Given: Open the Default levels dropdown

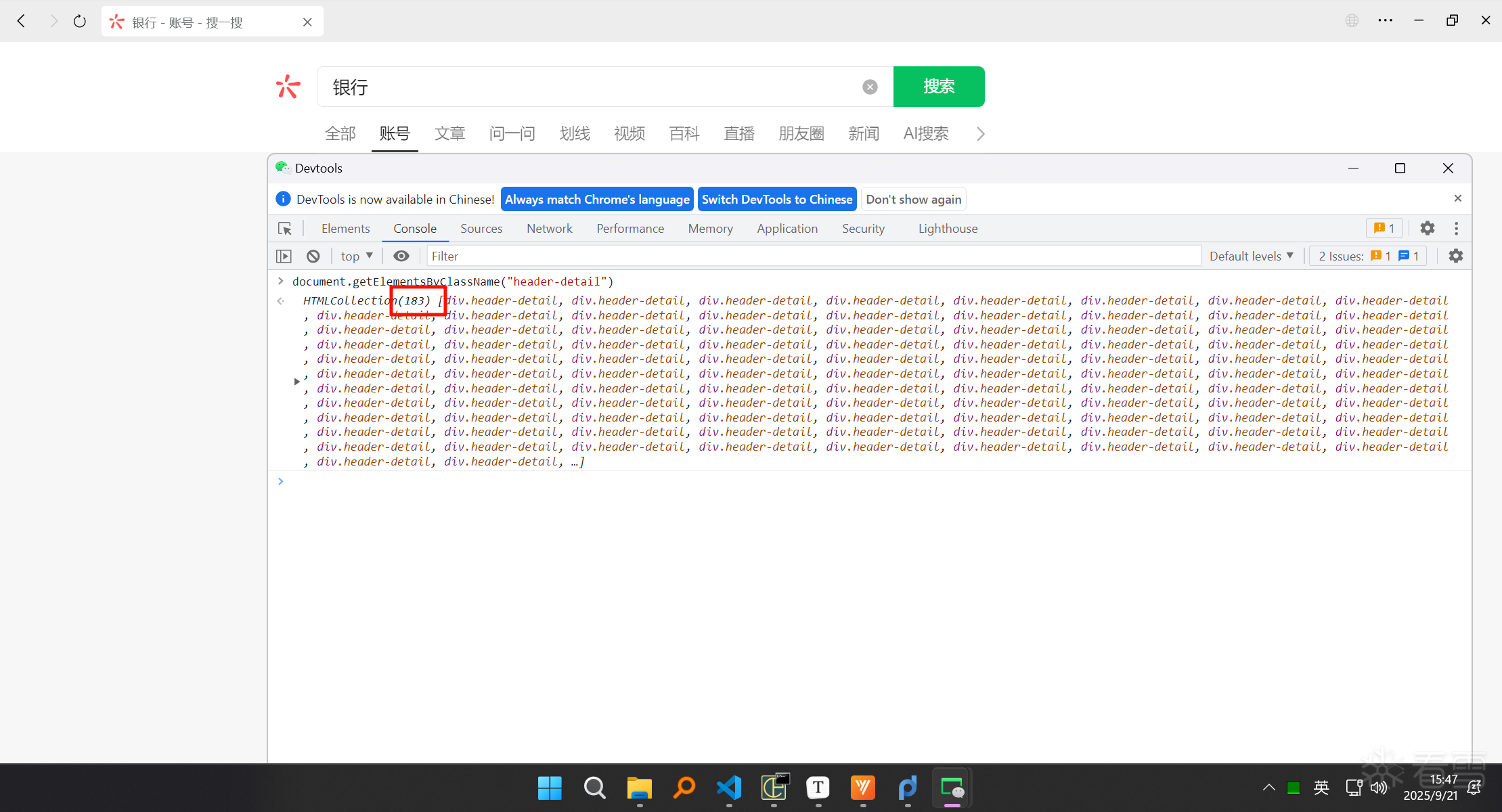Looking at the screenshot, I should click(1251, 256).
